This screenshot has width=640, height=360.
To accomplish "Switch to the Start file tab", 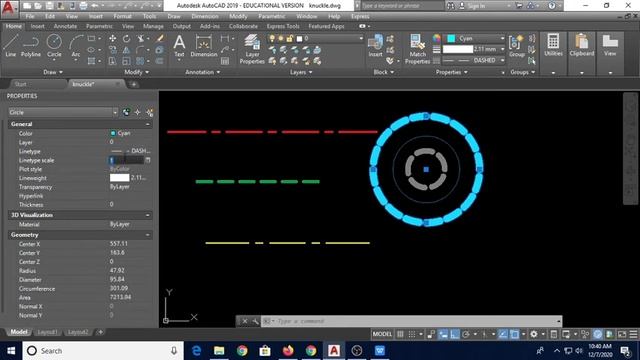I will pos(20,84).
